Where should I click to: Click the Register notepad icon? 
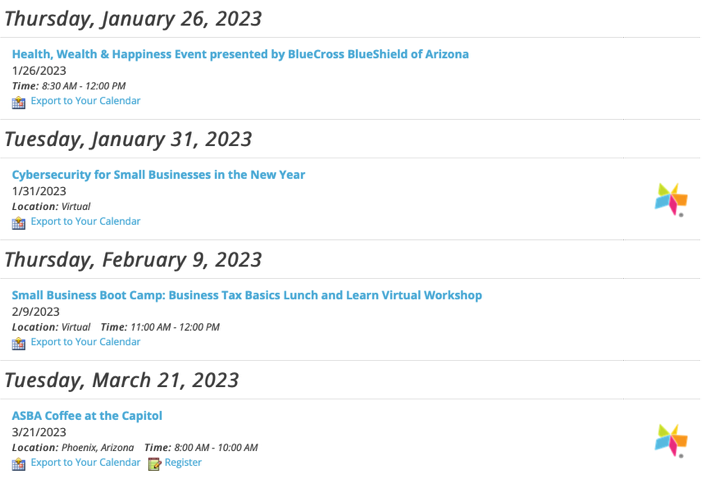pyautogui.click(x=154, y=464)
